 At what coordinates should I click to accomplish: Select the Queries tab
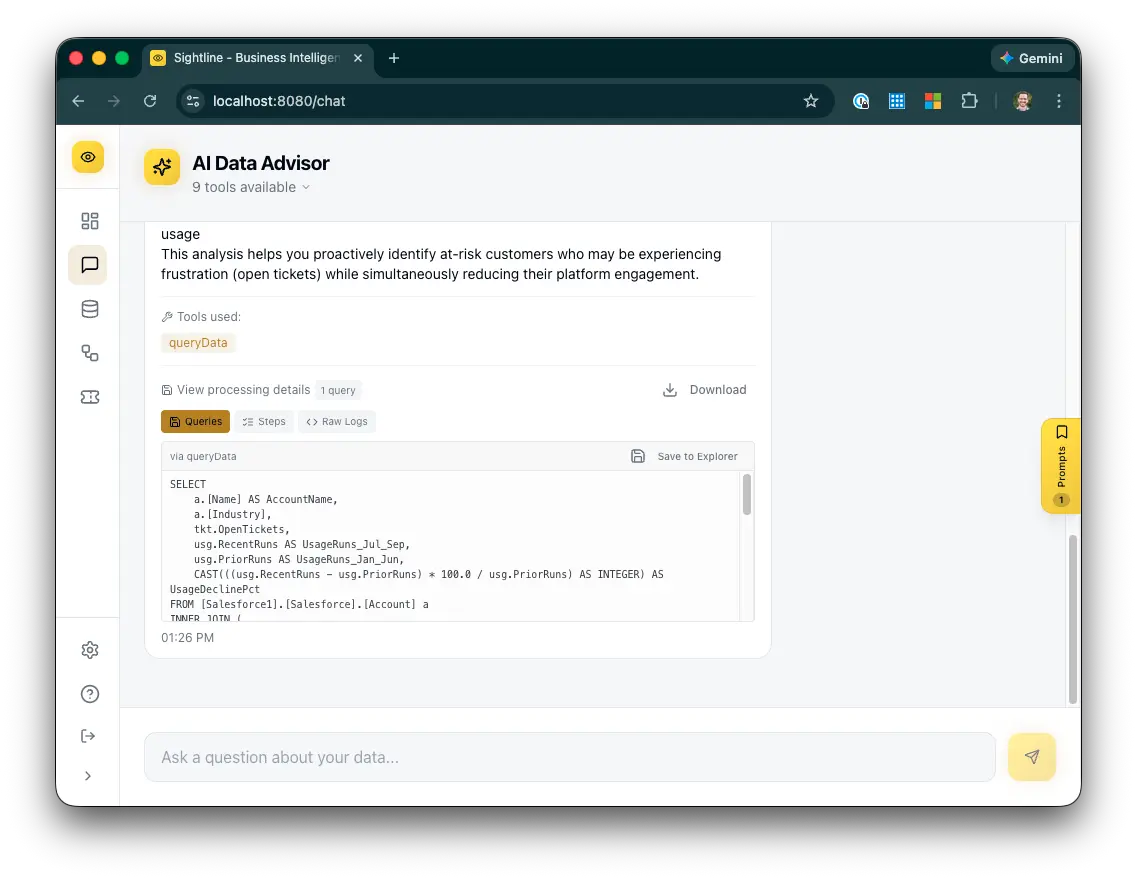196,422
